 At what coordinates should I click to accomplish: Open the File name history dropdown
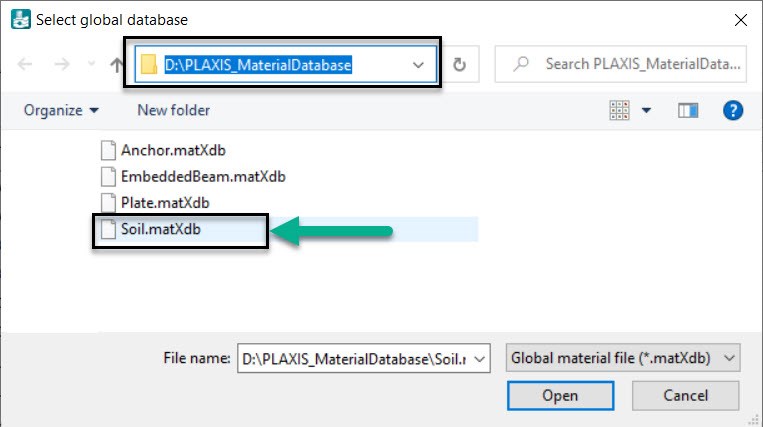pyautogui.click(x=481, y=357)
